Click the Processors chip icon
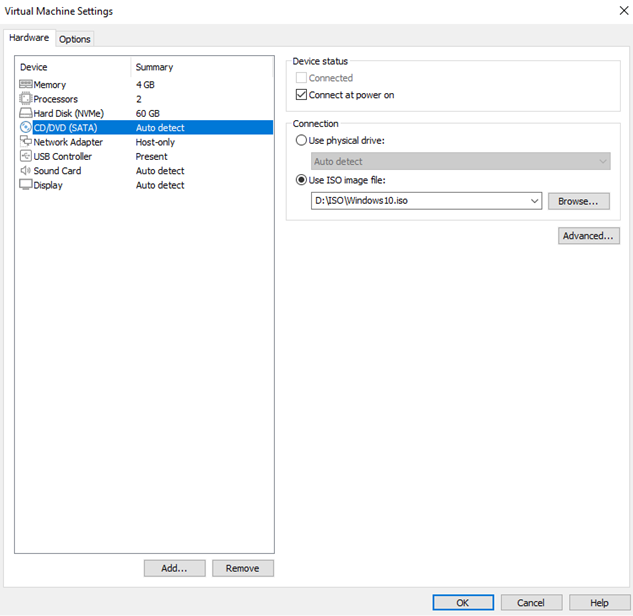The image size is (633, 616). coord(25,98)
